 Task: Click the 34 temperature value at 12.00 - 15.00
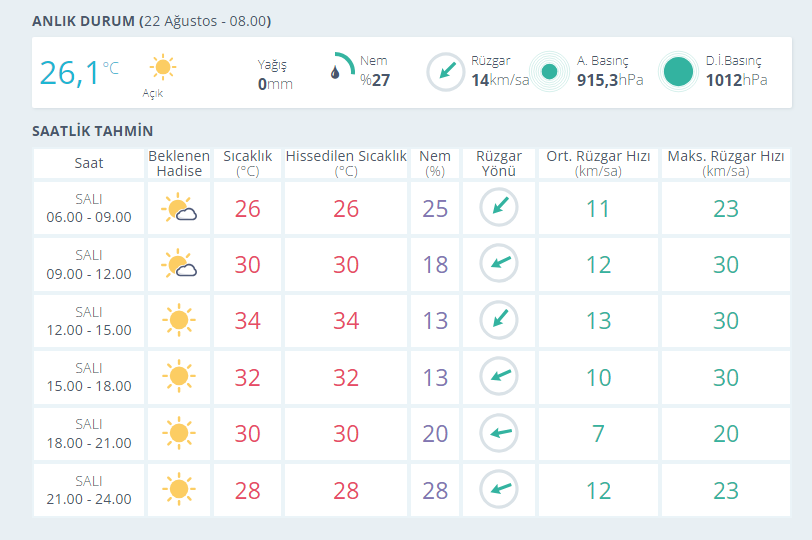[248, 320]
